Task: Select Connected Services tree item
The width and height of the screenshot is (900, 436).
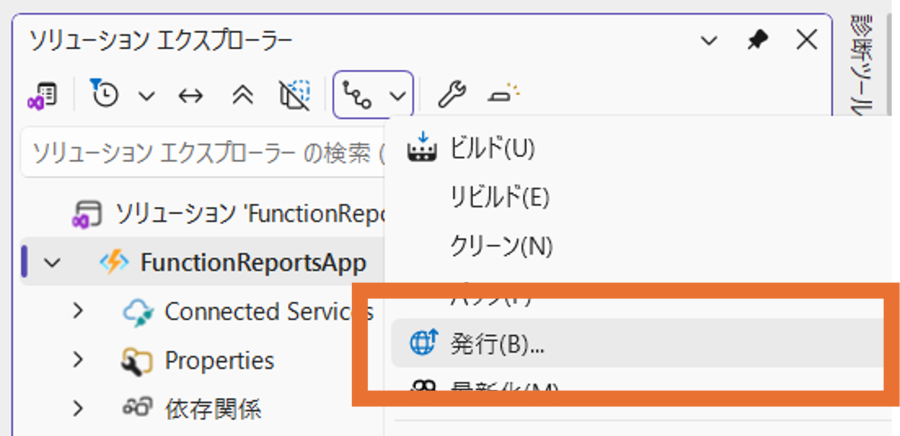Action: [x=269, y=312]
